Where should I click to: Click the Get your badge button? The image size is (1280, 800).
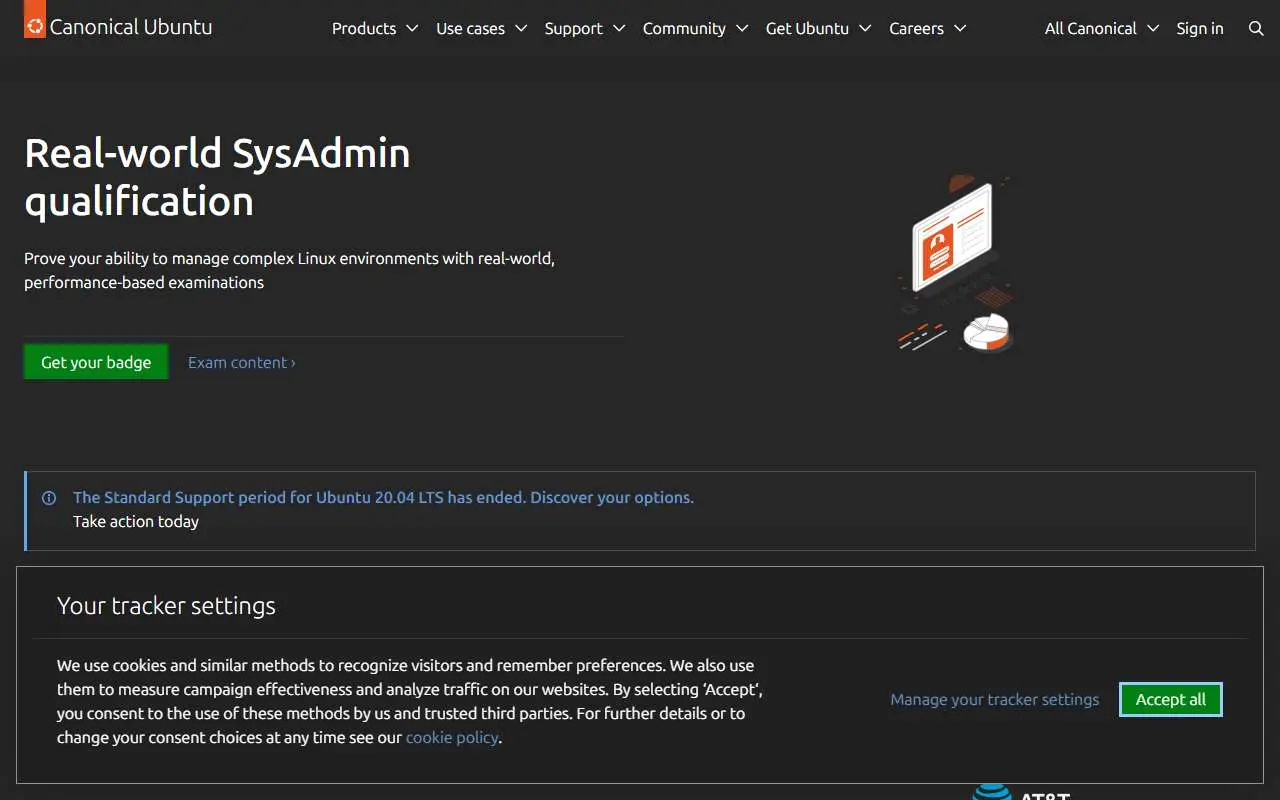pos(96,362)
